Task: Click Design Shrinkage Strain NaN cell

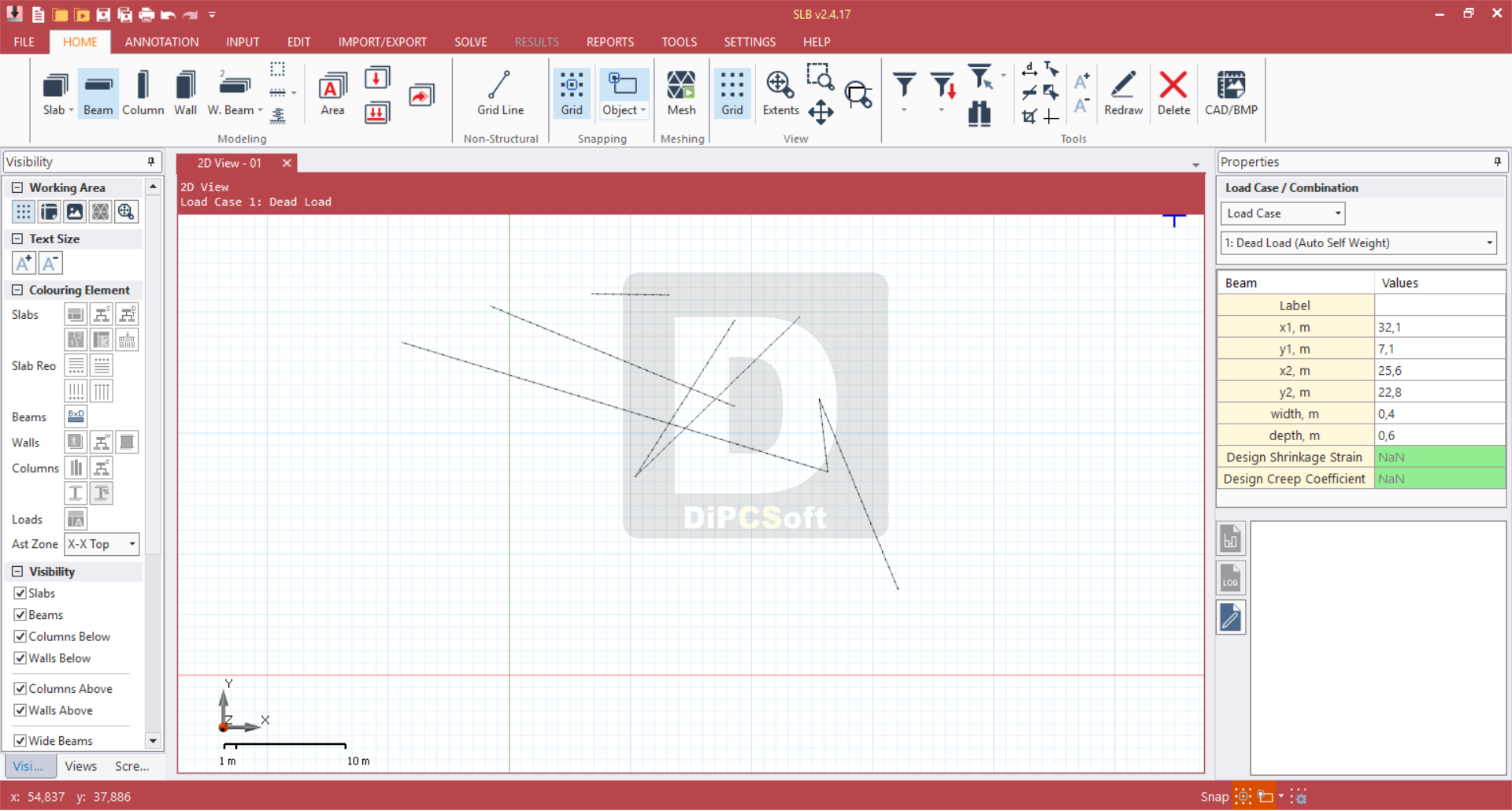Action: (x=1440, y=457)
